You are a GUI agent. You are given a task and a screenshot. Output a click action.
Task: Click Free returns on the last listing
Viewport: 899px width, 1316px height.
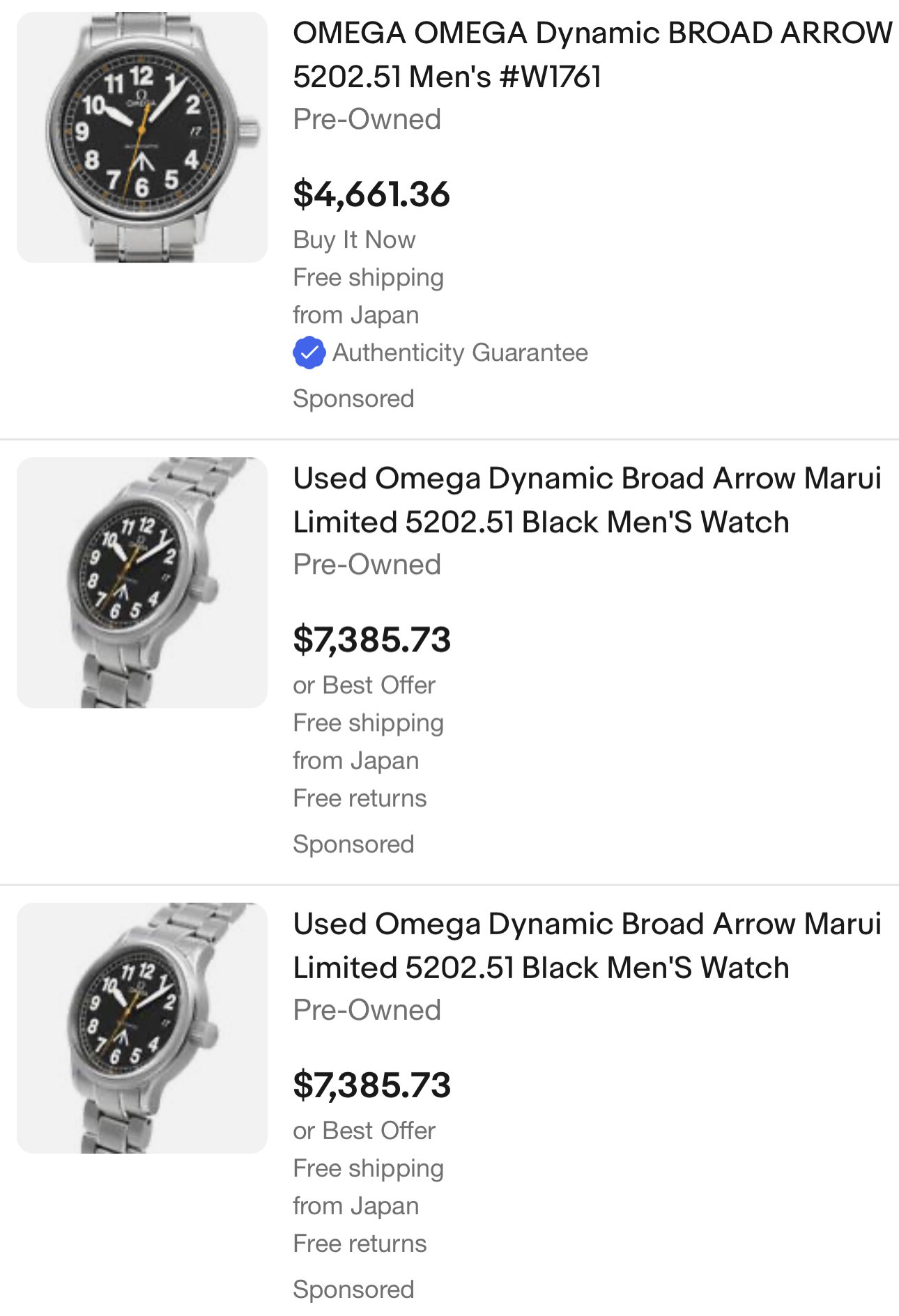tap(360, 1243)
